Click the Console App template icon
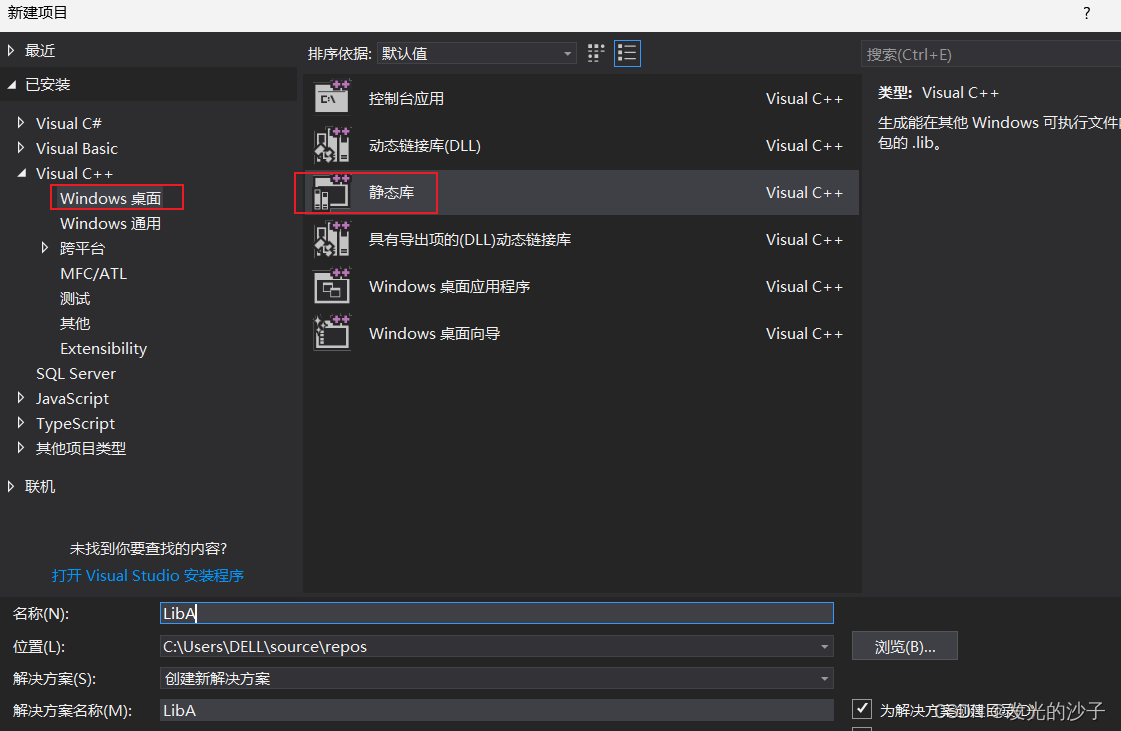 click(x=332, y=98)
